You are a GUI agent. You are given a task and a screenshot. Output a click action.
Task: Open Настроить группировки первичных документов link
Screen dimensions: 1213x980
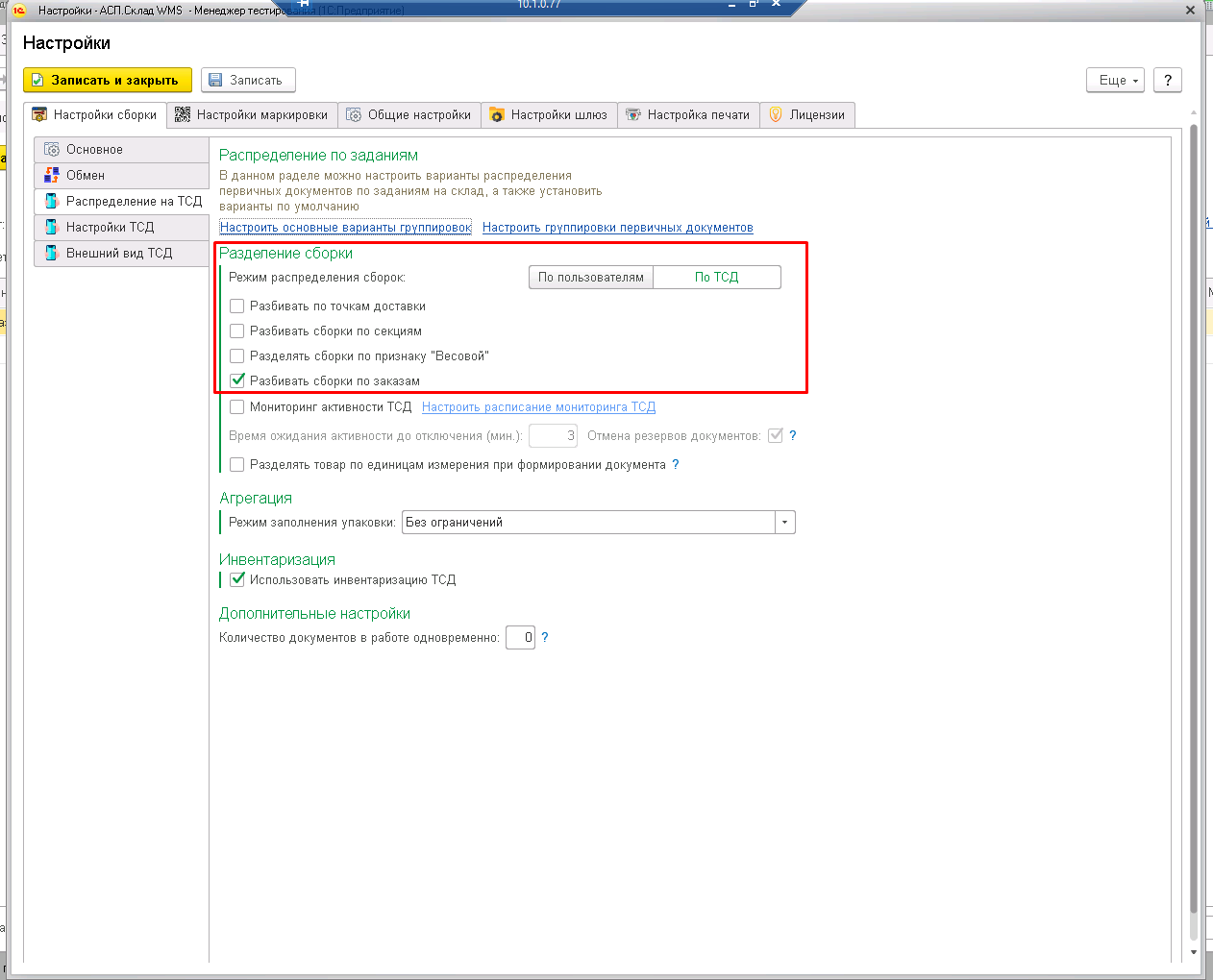coord(618,228)
